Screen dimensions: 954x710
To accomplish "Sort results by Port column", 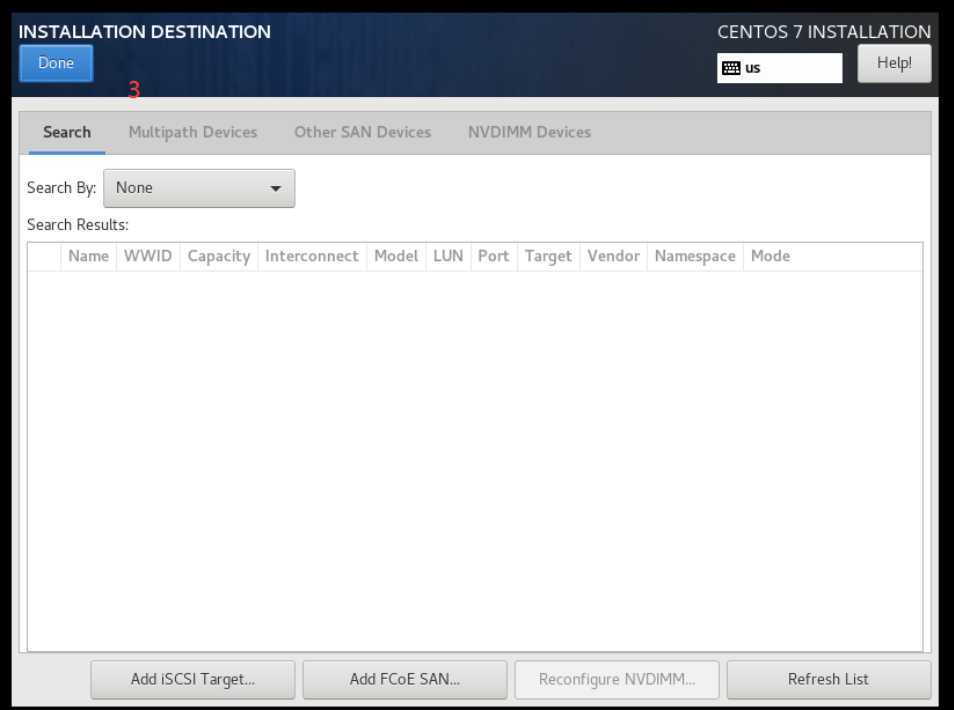I will (x=493, y=256).
